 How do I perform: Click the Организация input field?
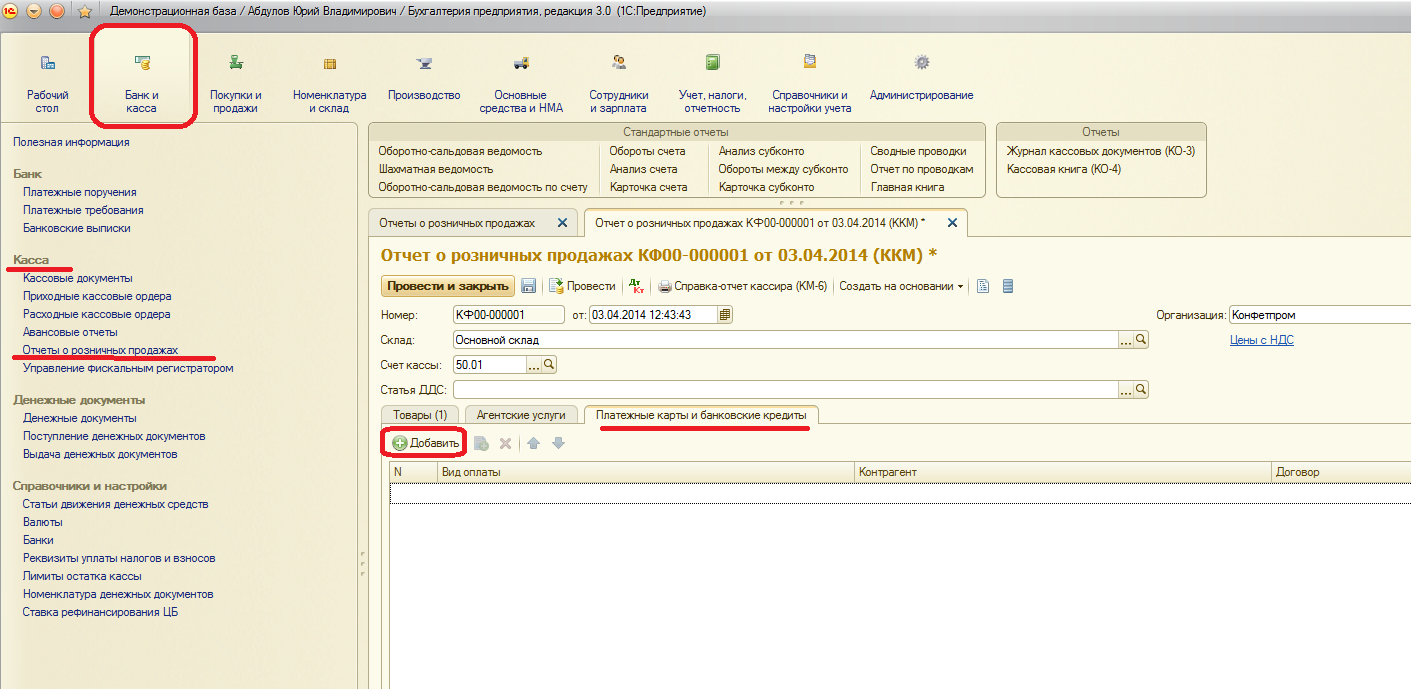point(1320,314)
